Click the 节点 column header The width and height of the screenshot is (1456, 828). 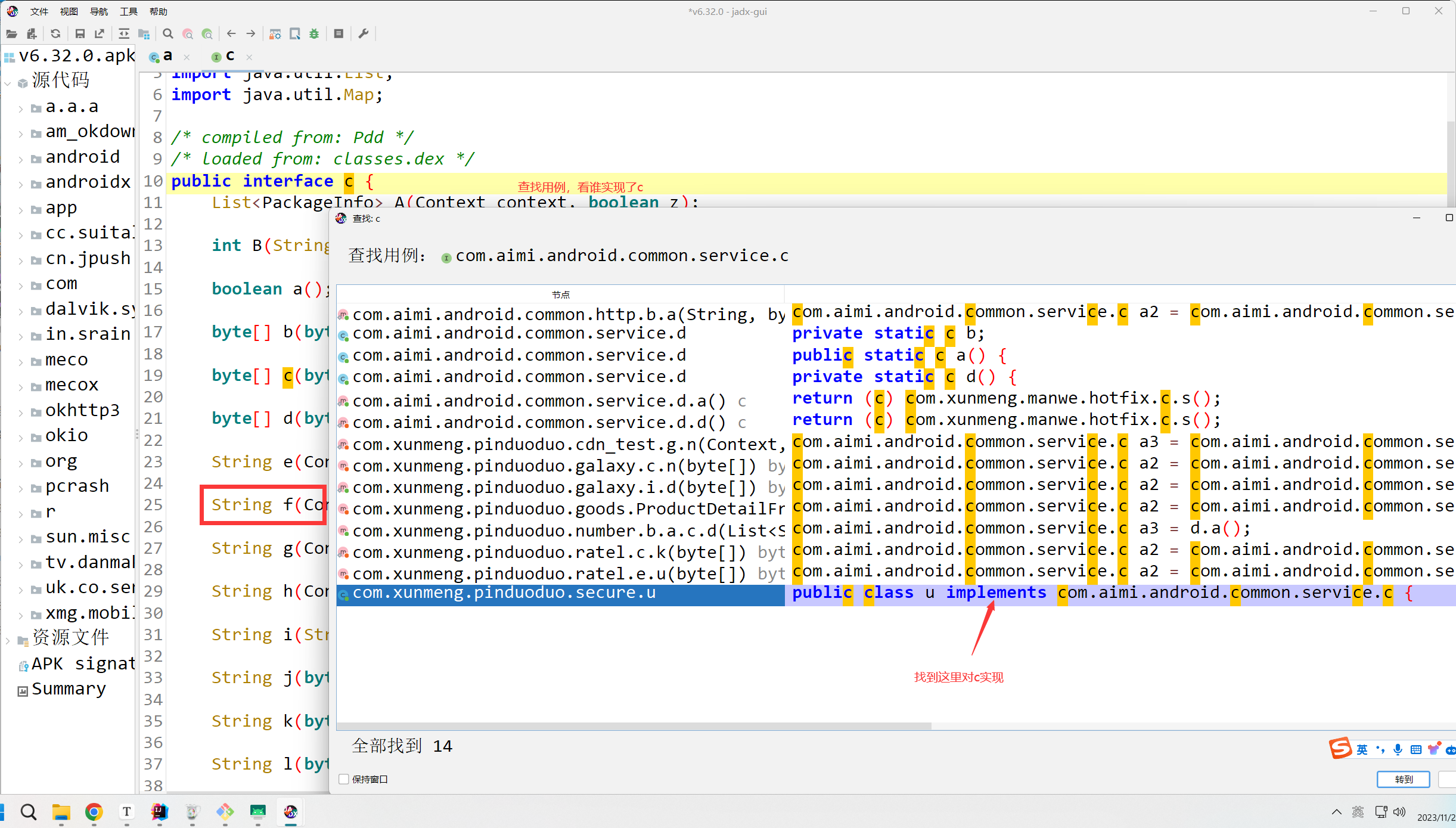click(x=560, y=294)
